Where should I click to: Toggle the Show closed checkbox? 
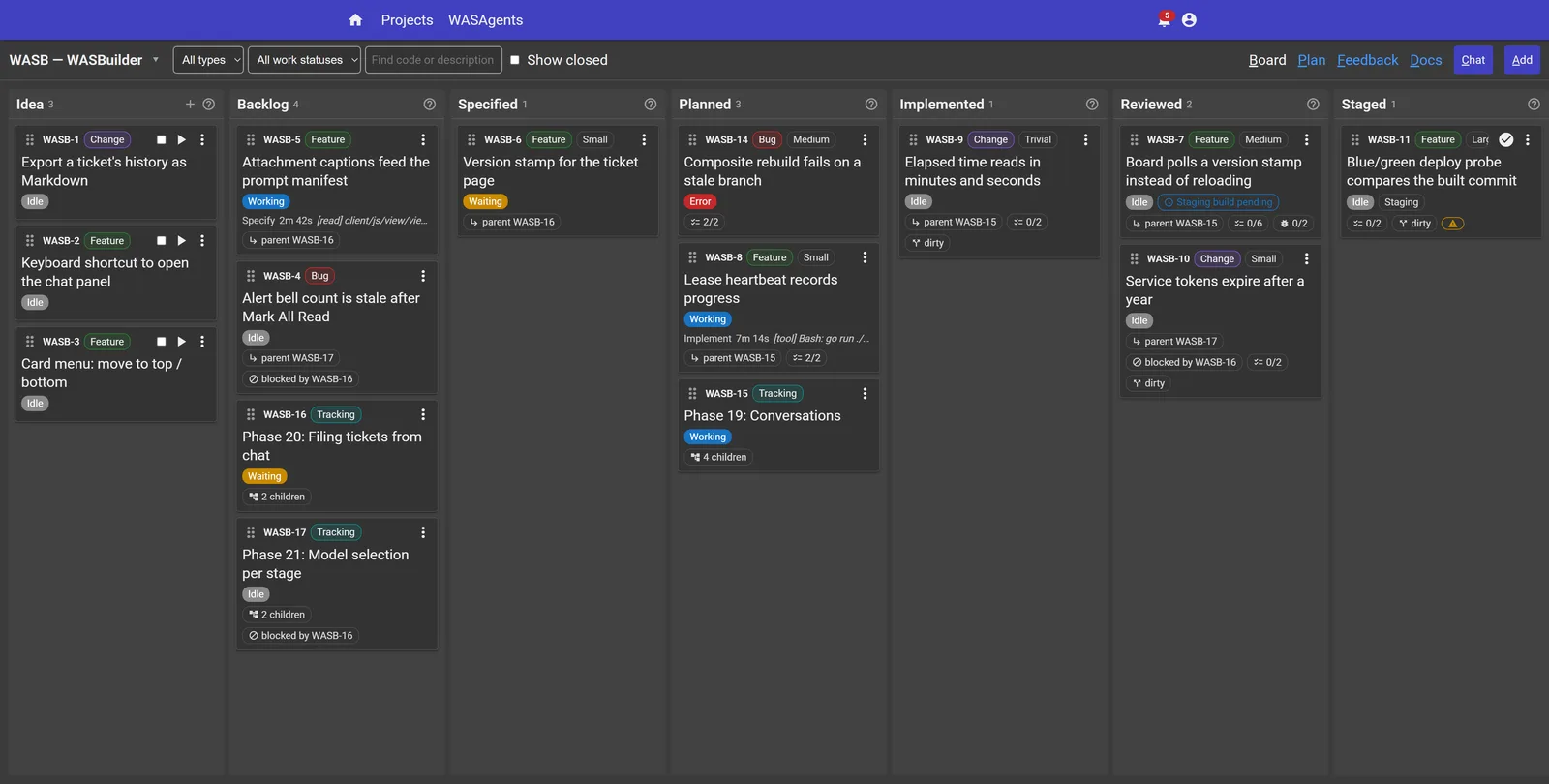[x=515, y=60]
